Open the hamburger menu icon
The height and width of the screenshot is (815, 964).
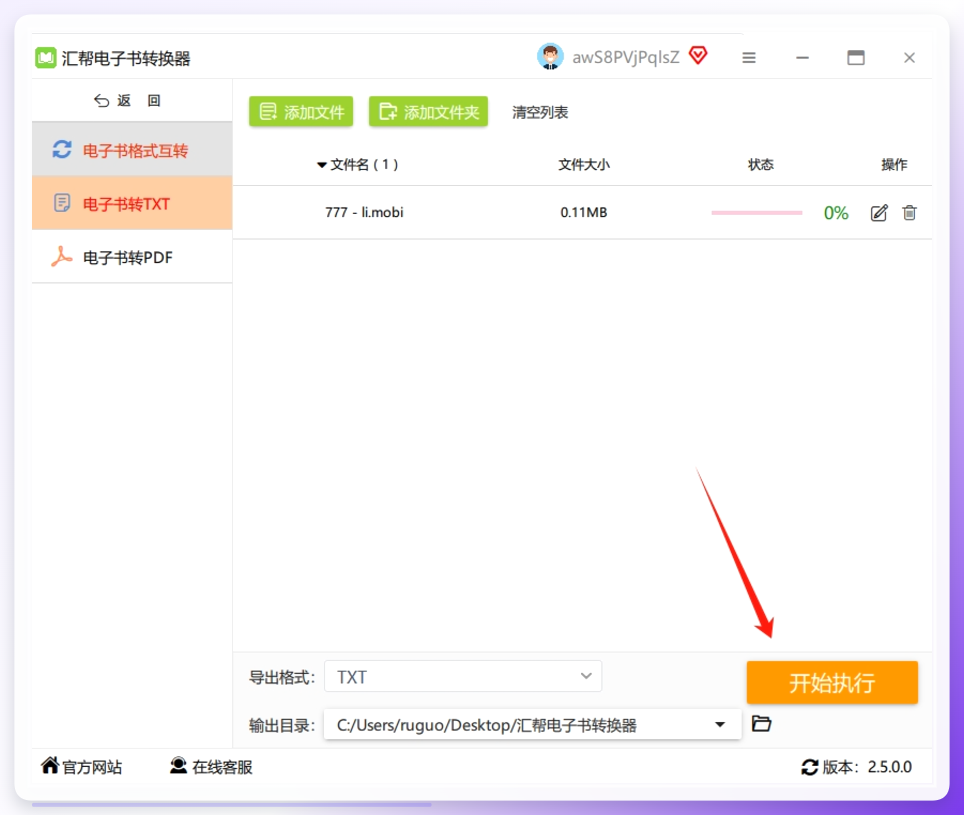[x=748, y=58]
